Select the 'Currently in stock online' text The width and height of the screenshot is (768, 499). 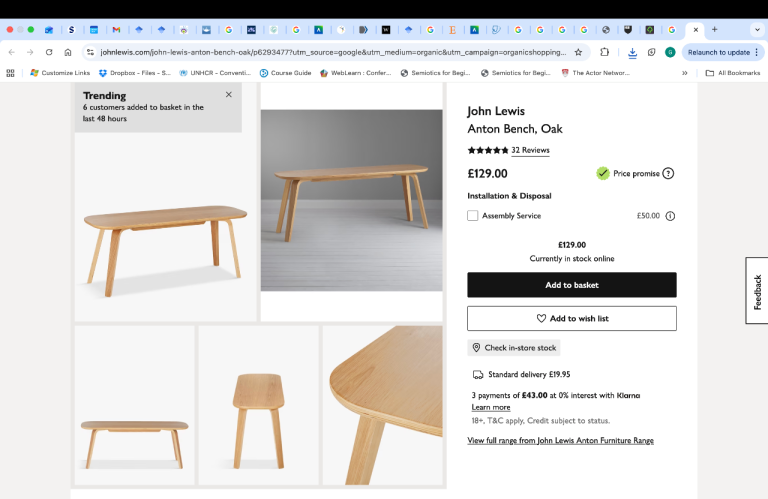572,259
